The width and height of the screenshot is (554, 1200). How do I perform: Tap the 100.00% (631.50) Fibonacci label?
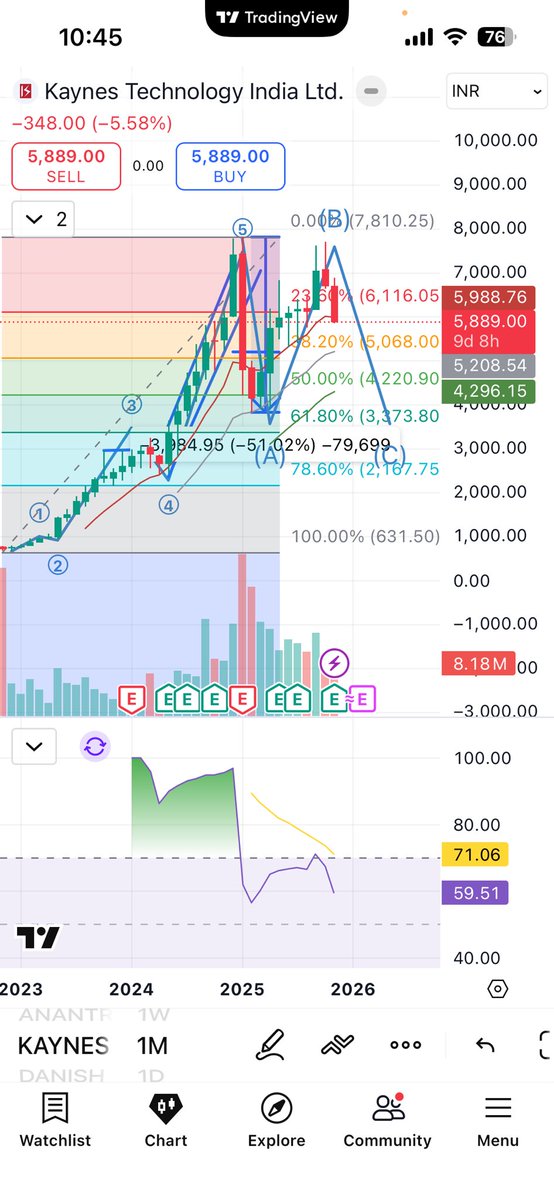[365, 536]
